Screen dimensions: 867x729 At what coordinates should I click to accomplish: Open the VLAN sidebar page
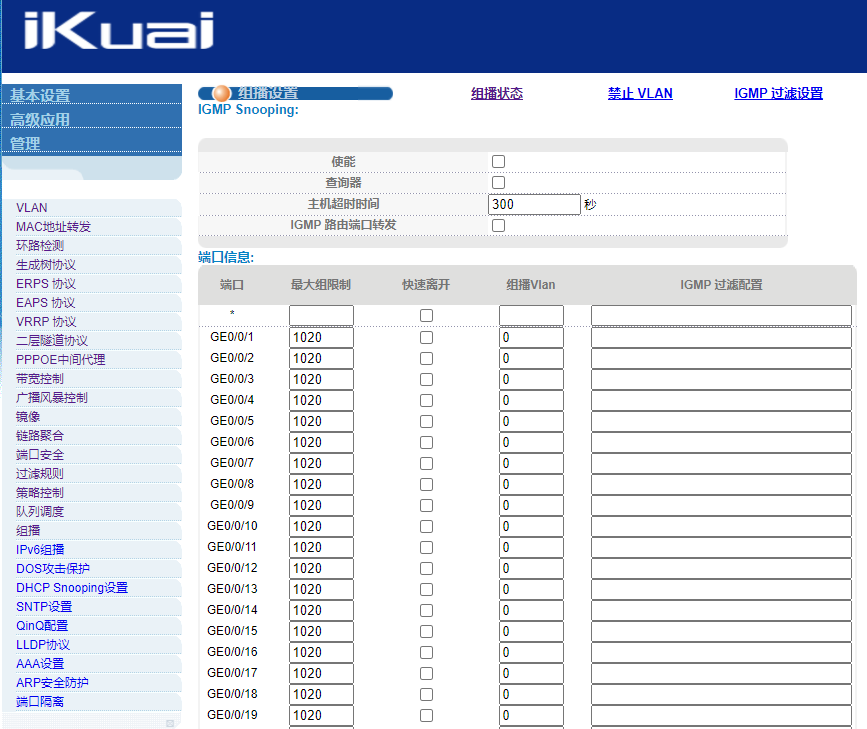click(32, 207)
